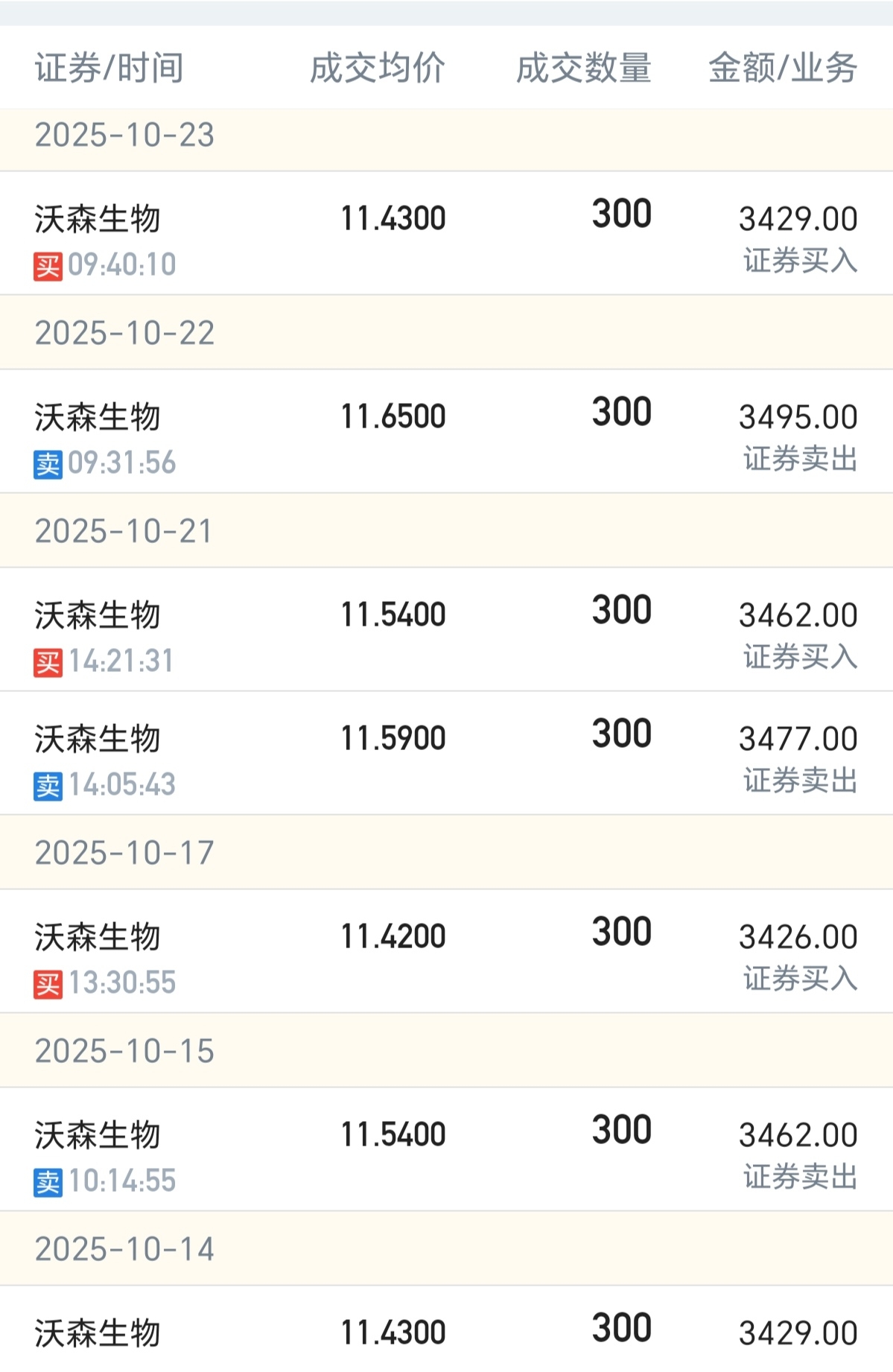This screenshot has width=893, height=1372.
Task: Select the 证券/时间 column header
Action: pos(109,68)
